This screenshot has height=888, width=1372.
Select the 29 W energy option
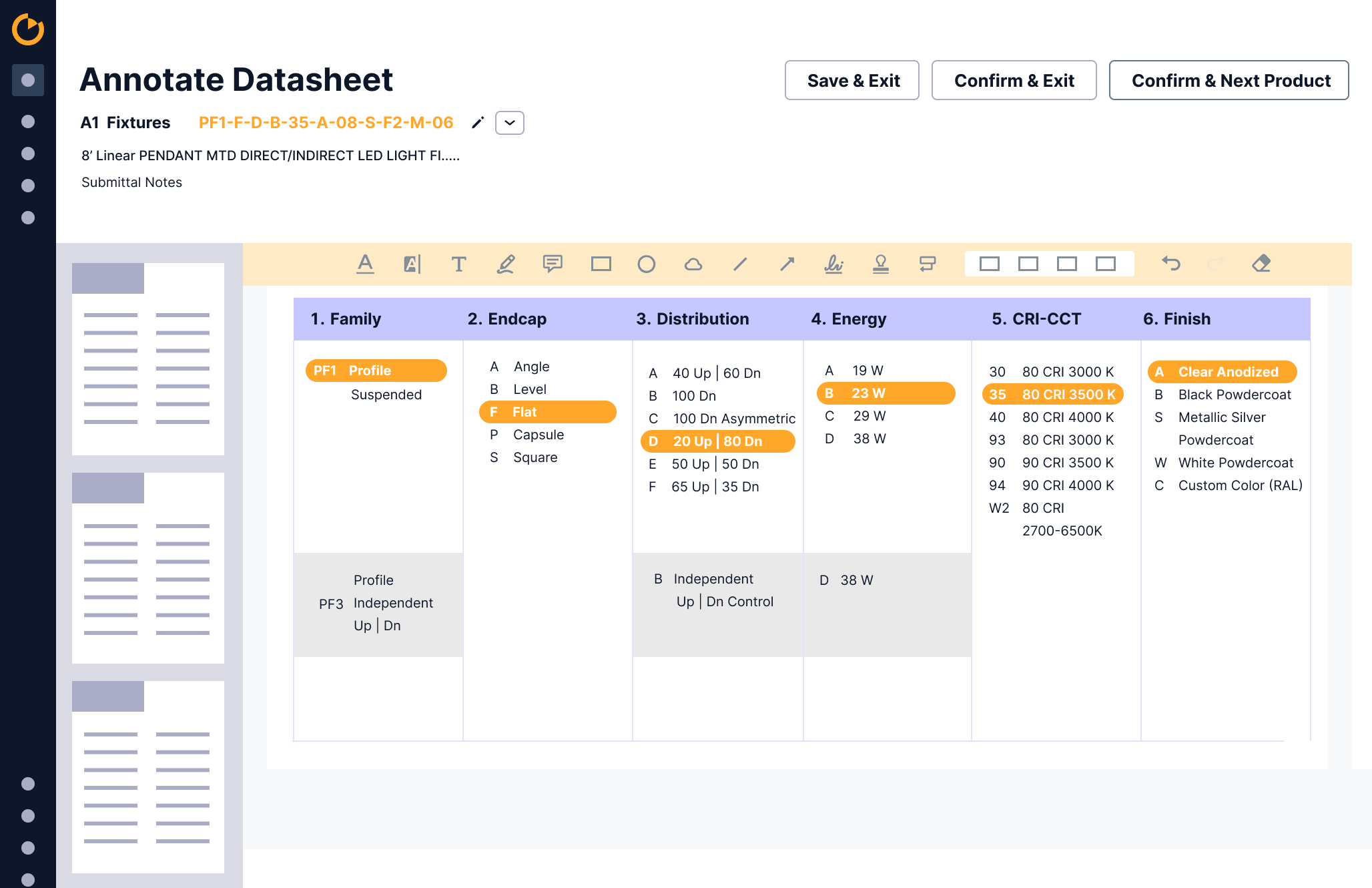tap(869, 416)
